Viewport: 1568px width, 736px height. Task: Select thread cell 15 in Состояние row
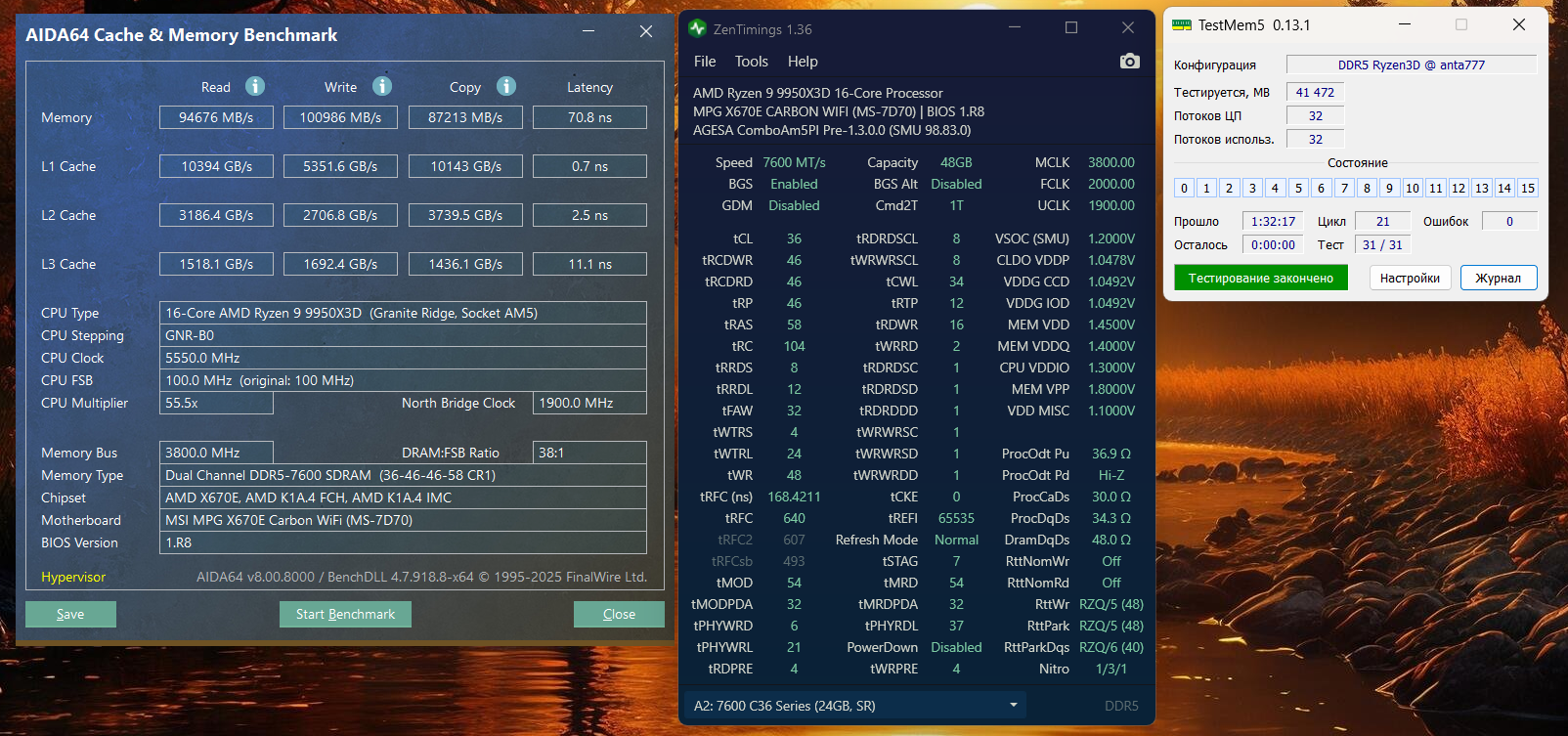pos(1528,188)
